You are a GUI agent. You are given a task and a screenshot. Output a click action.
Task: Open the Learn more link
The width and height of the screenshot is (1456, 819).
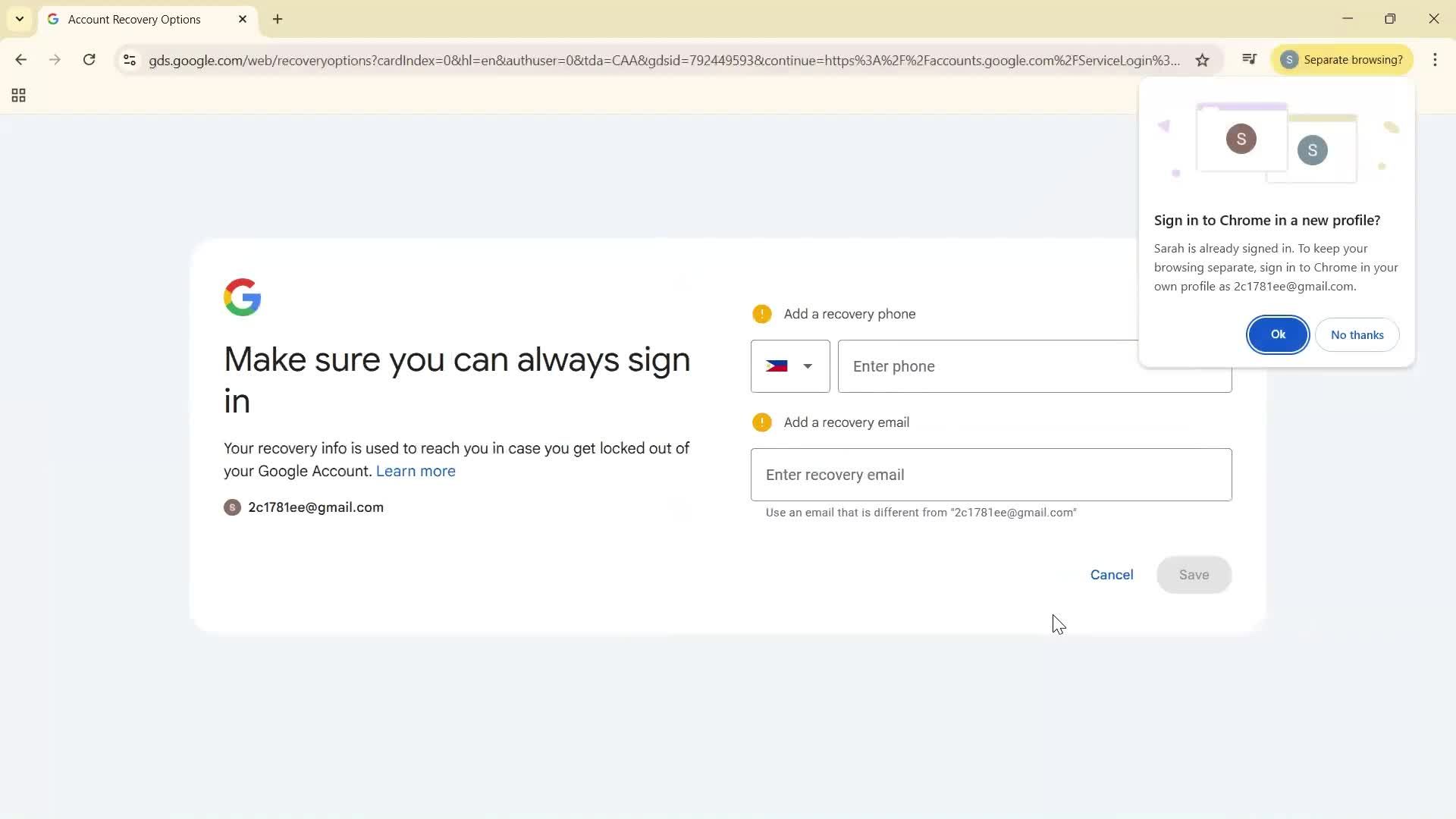pos(416,471)
